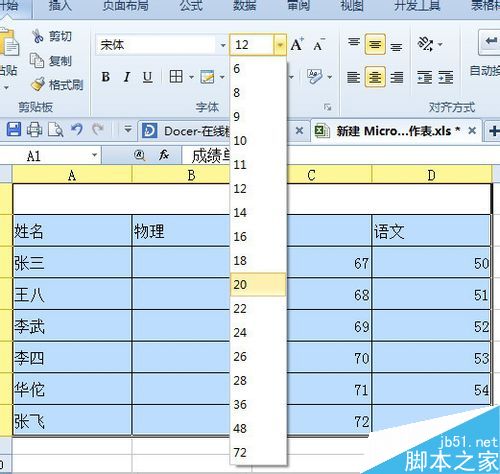The image size is (500, 474).
Task: Click the Cut scissors icon
Action: point(37,36)
